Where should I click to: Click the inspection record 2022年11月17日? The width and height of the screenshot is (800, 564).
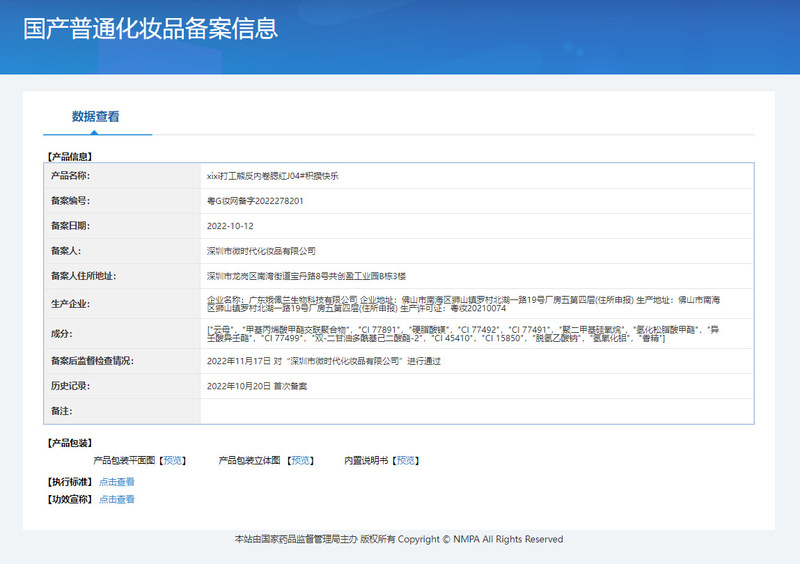(323, 361)
